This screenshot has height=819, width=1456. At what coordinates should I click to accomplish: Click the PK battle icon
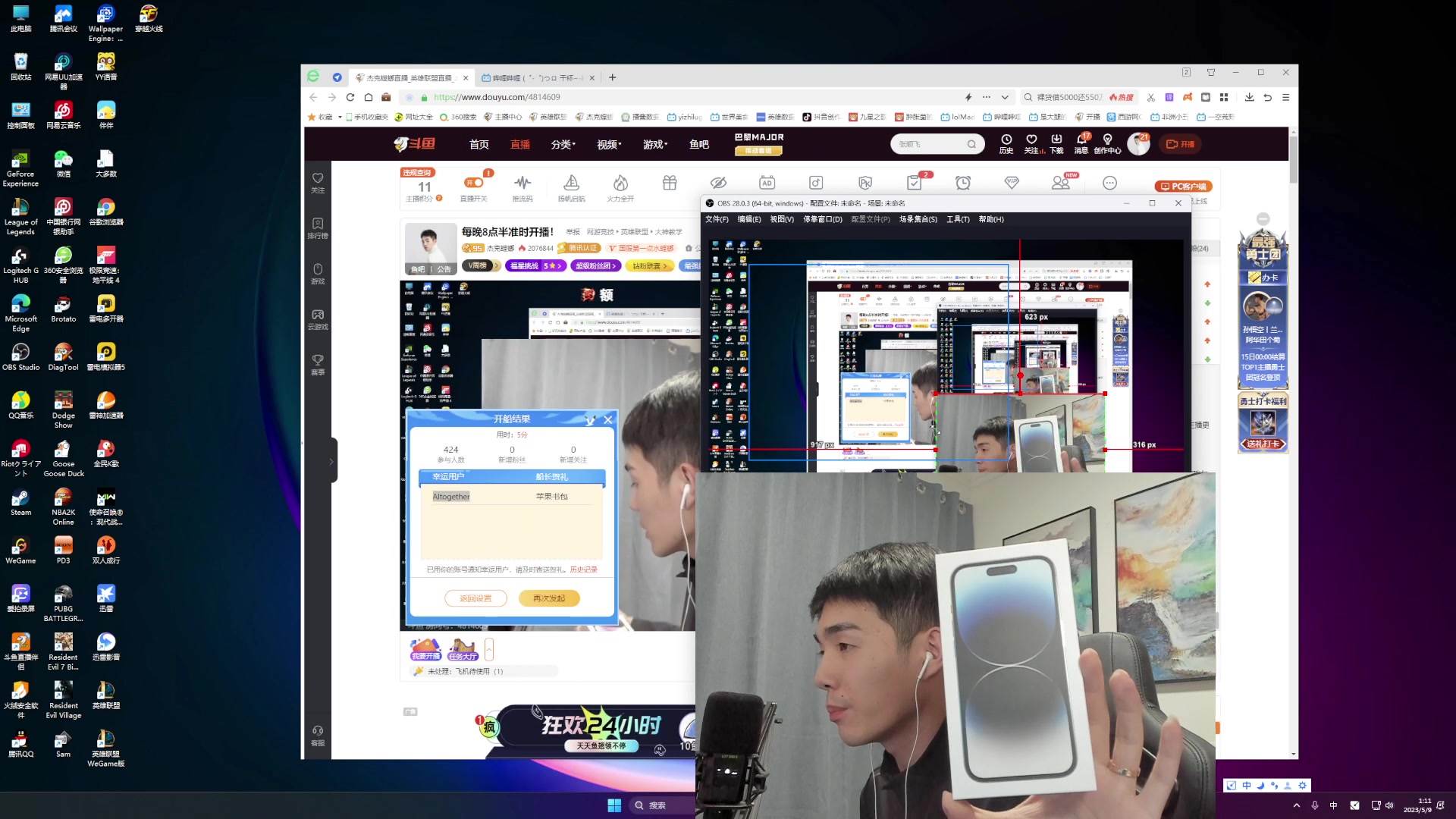tap(865, 183)
